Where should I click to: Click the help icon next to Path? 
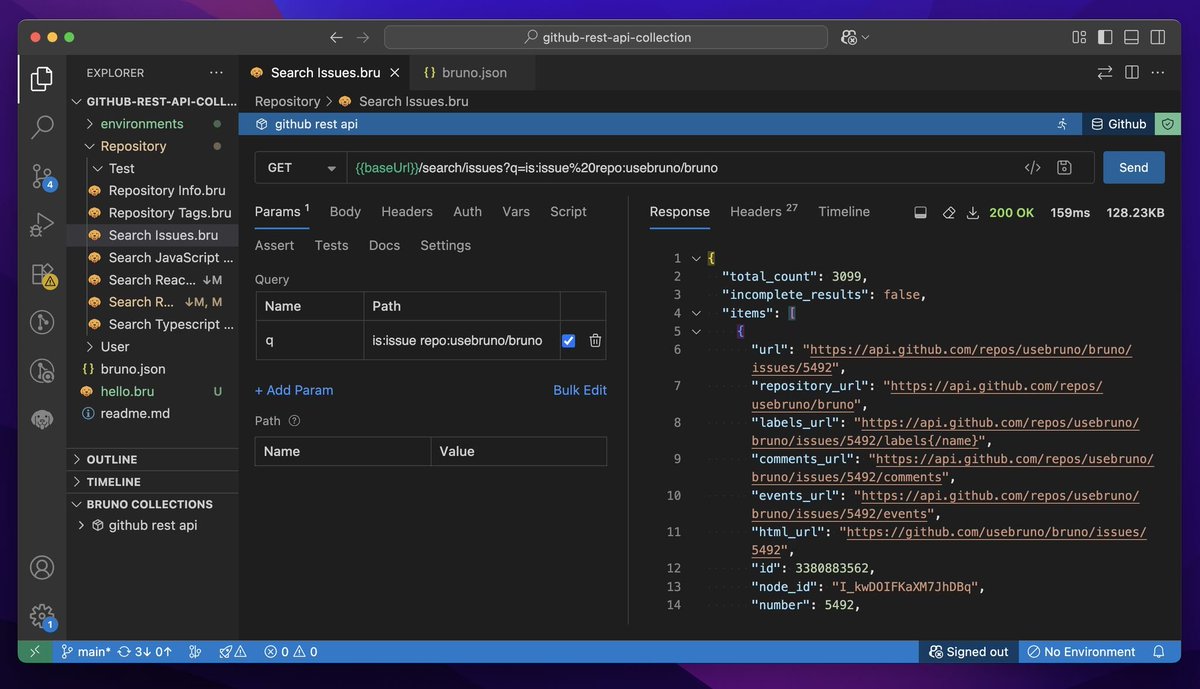(x=294, y=421)
